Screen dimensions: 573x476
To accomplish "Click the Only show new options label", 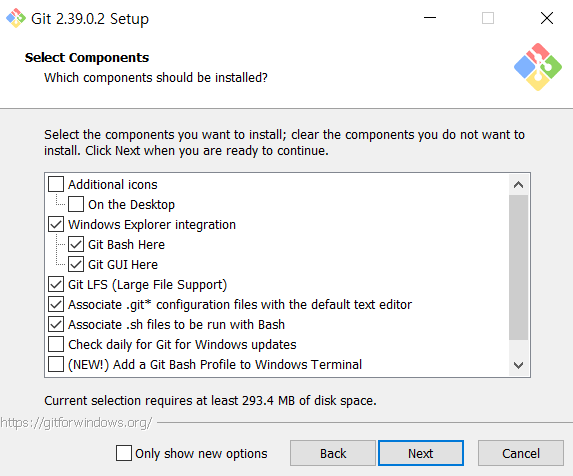I will tap(201, 453).
